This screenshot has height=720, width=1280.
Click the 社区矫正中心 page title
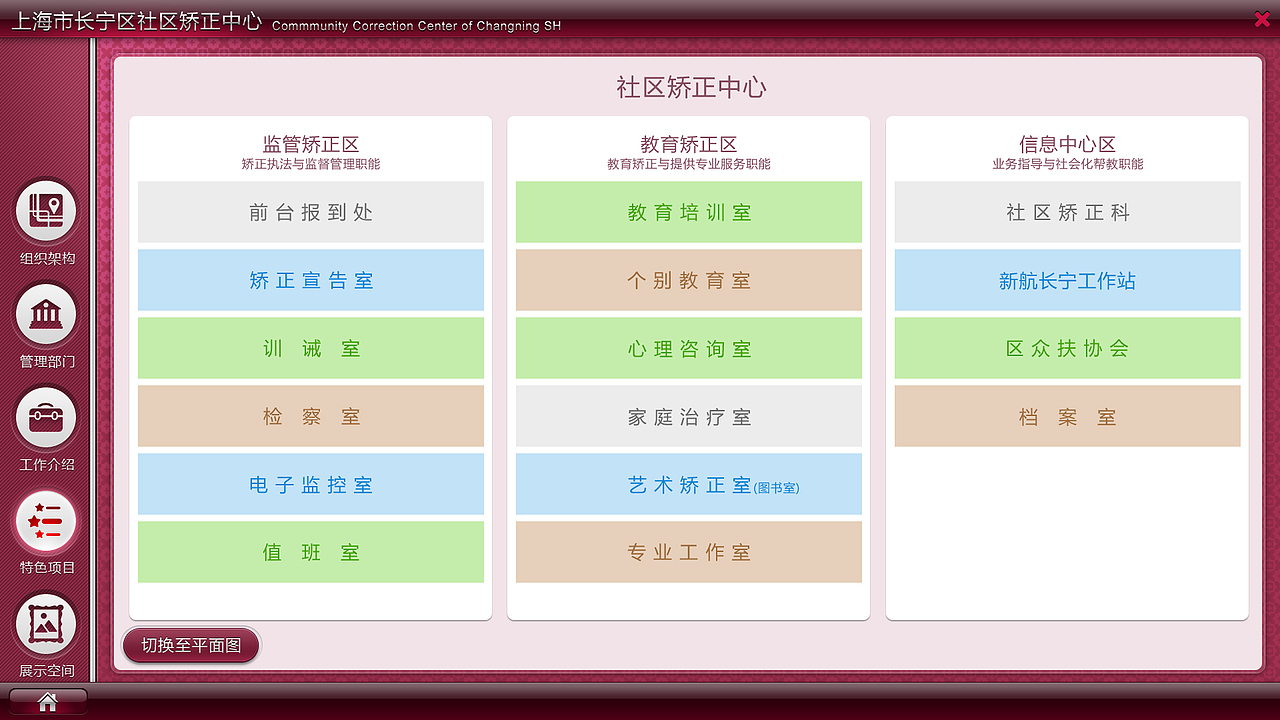click(691, 87)
